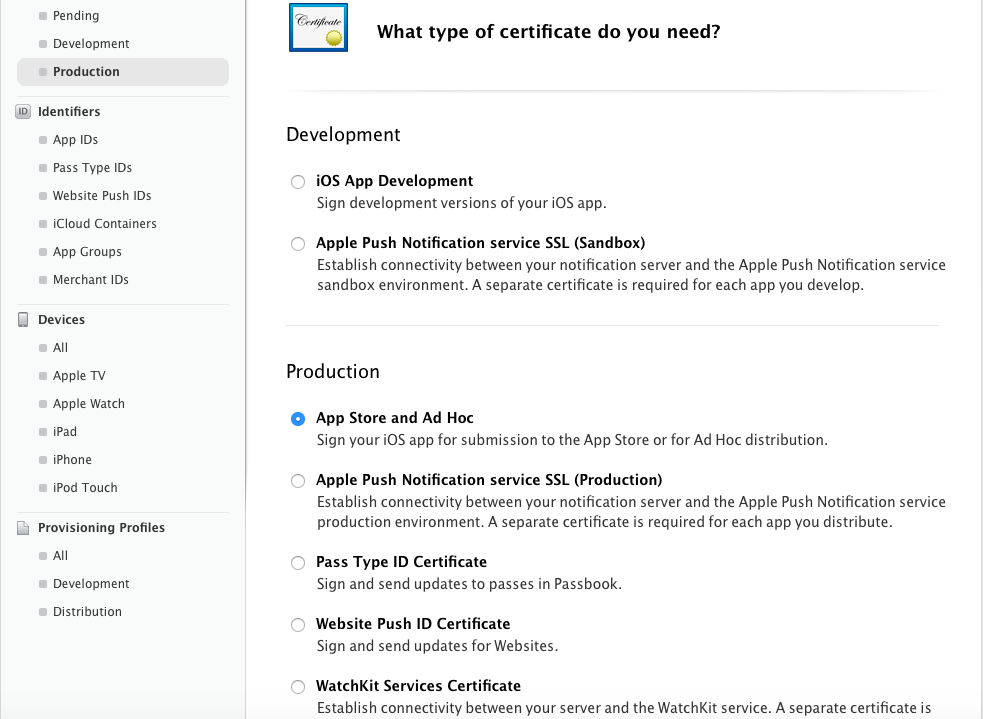Viewport: 983px width, 719px height.
Task: Click the Provisioning Profiles document icon
Action: pos(23,528)
